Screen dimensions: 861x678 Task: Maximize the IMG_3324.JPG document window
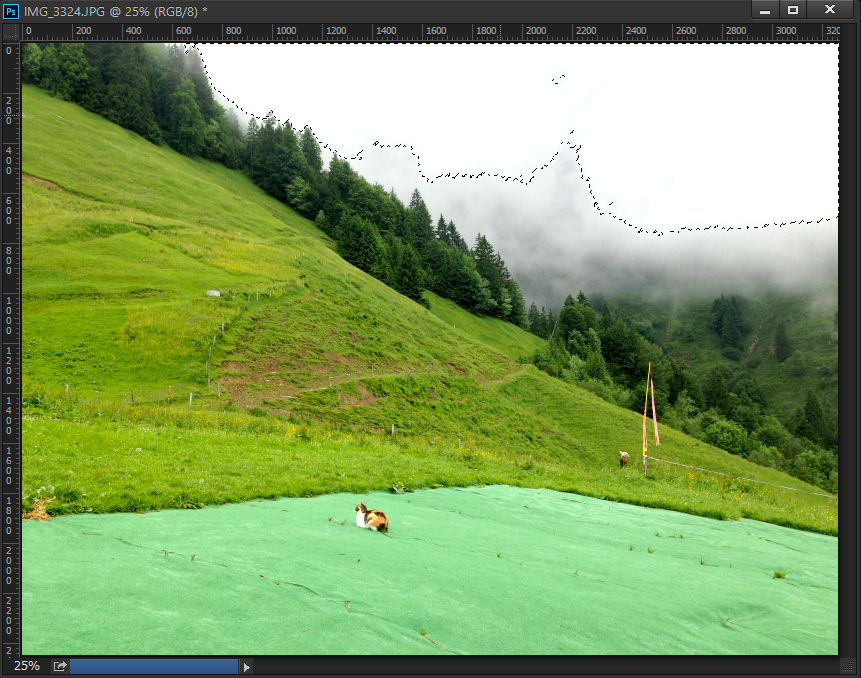click(x=793, y=10)
